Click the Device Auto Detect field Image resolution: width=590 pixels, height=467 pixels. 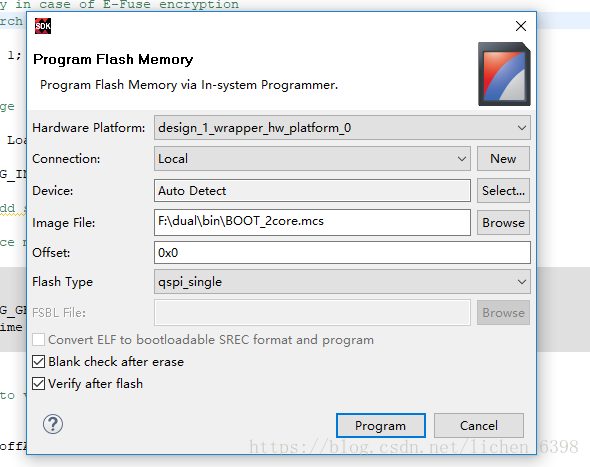coord(312,191)
